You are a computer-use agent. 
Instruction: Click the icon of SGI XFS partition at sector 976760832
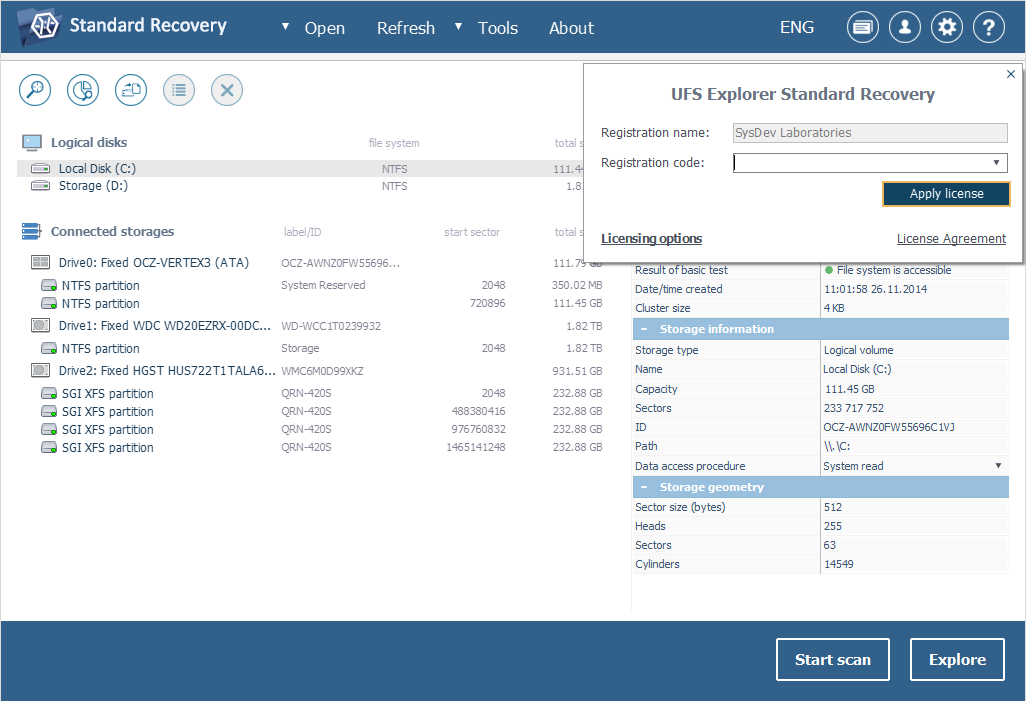[x=49, y=429]
